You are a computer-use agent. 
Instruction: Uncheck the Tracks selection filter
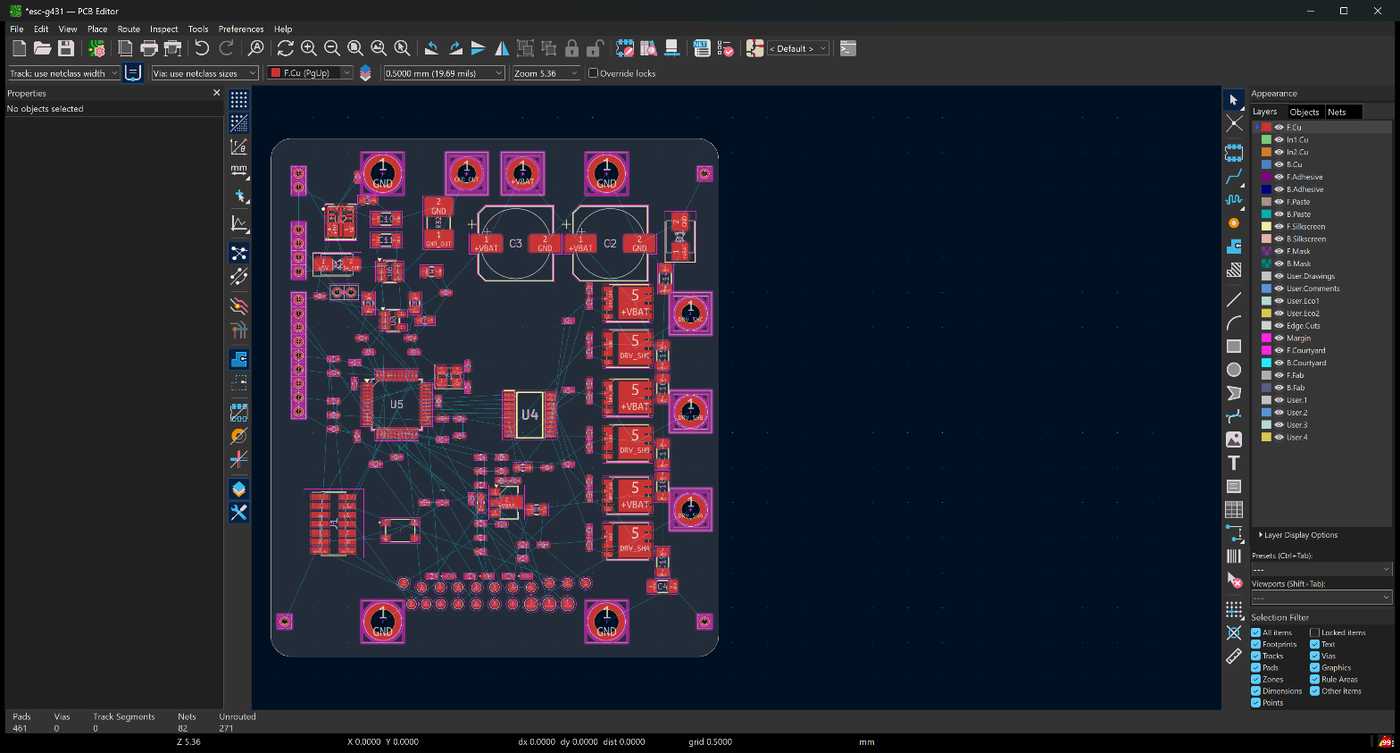click(1256, 656)
